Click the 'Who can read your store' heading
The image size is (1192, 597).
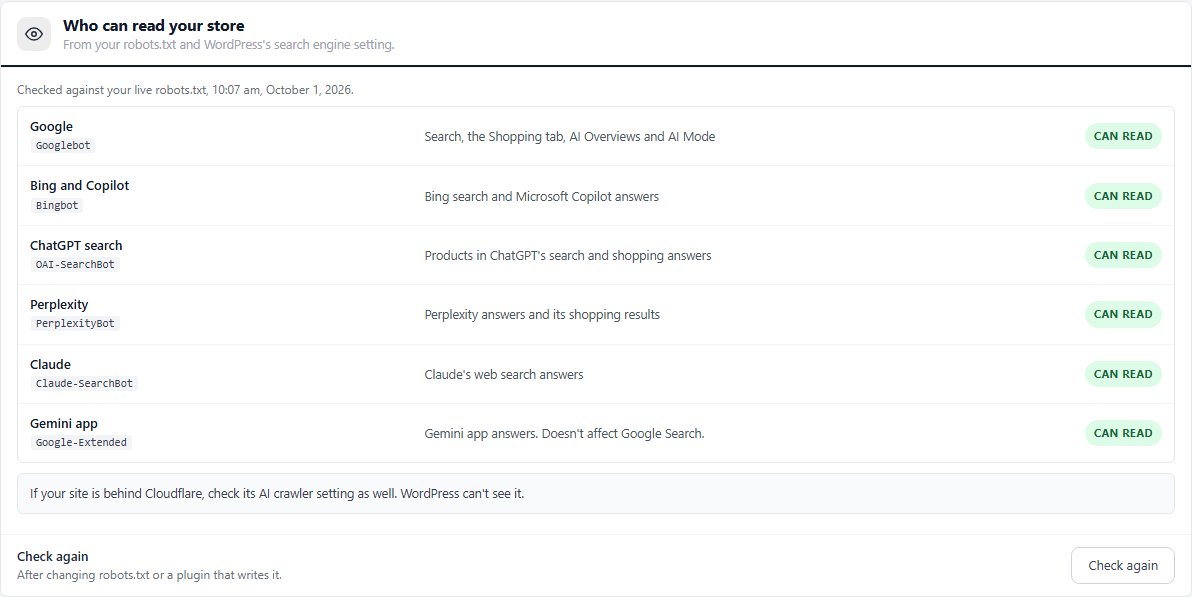point(154,27)
